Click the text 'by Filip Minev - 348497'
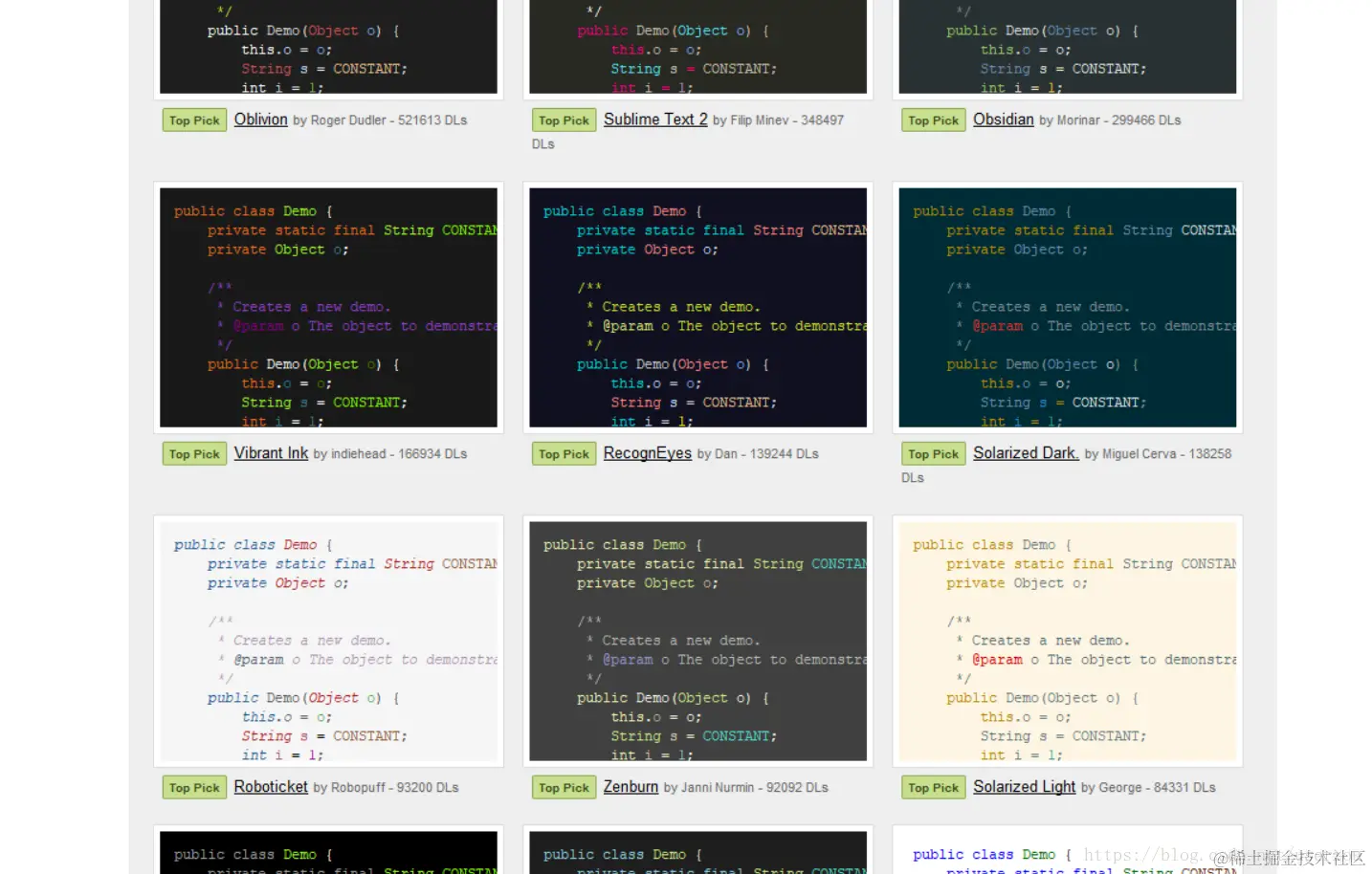Image resolution: width=1372 pixels, height=874 pixels. pos(778,120)
